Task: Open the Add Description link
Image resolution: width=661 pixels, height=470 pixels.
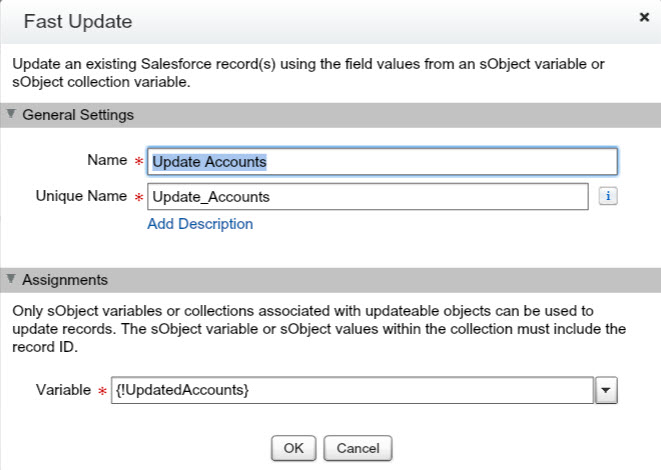Action: point(200,224)
